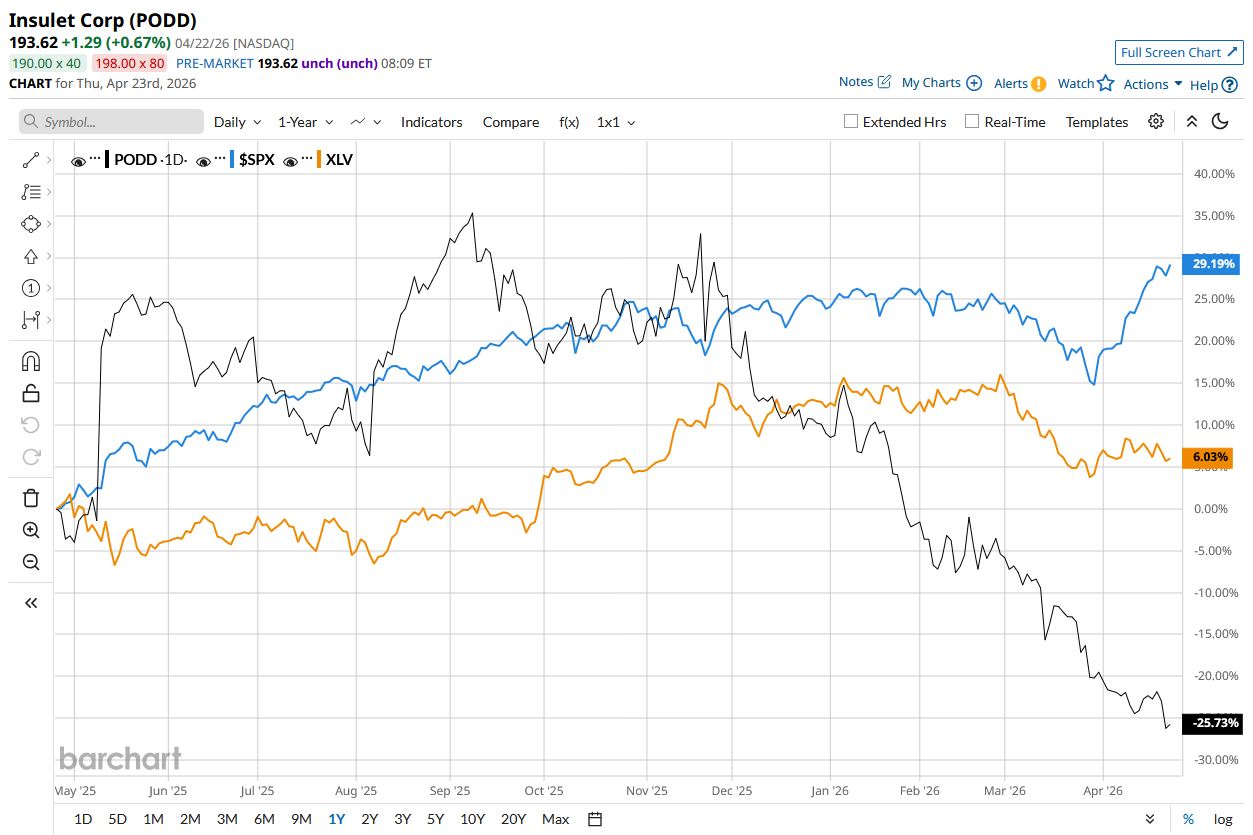
Task: Click the Full Screen Chart button
Action: 1178,53
